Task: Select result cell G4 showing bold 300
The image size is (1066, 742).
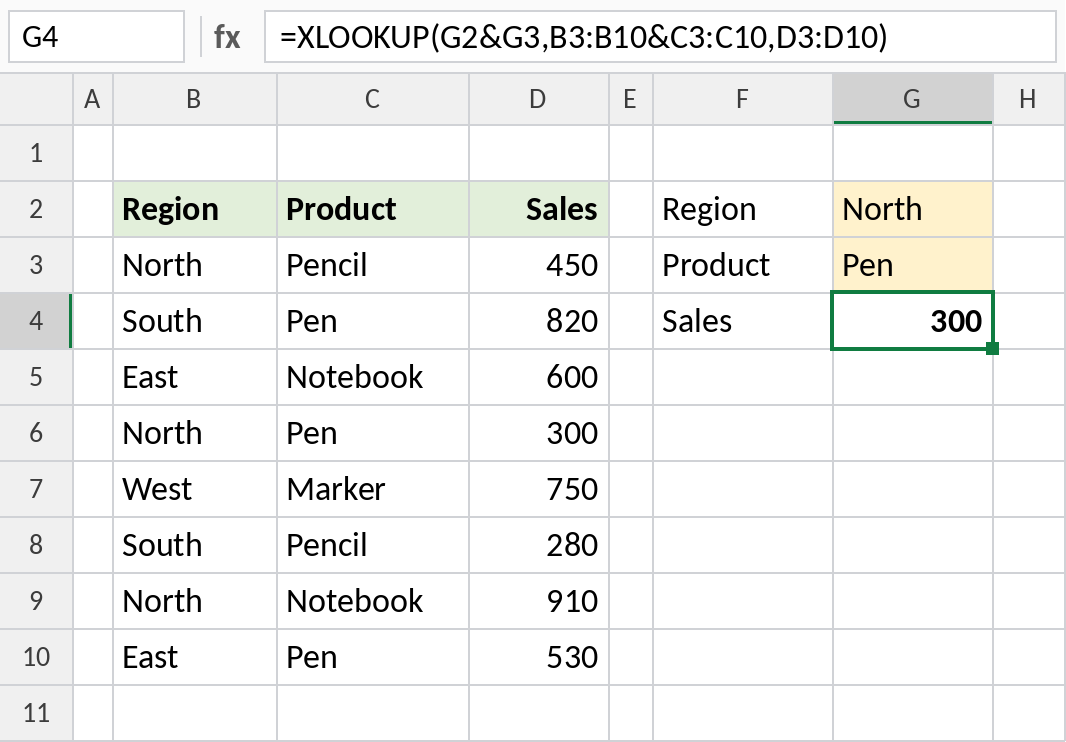Action: tap(912, 321)
